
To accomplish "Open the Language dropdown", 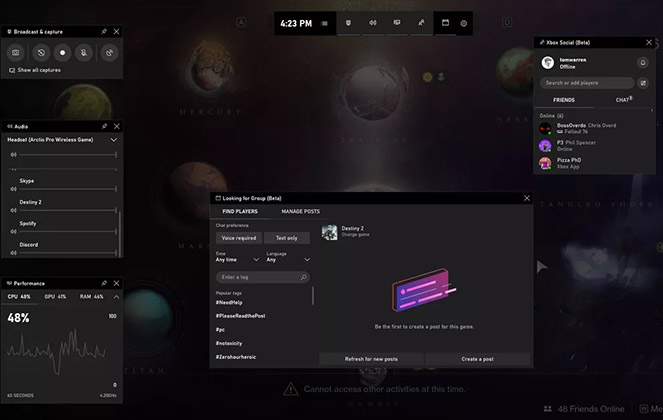I will tap(286, 260).
